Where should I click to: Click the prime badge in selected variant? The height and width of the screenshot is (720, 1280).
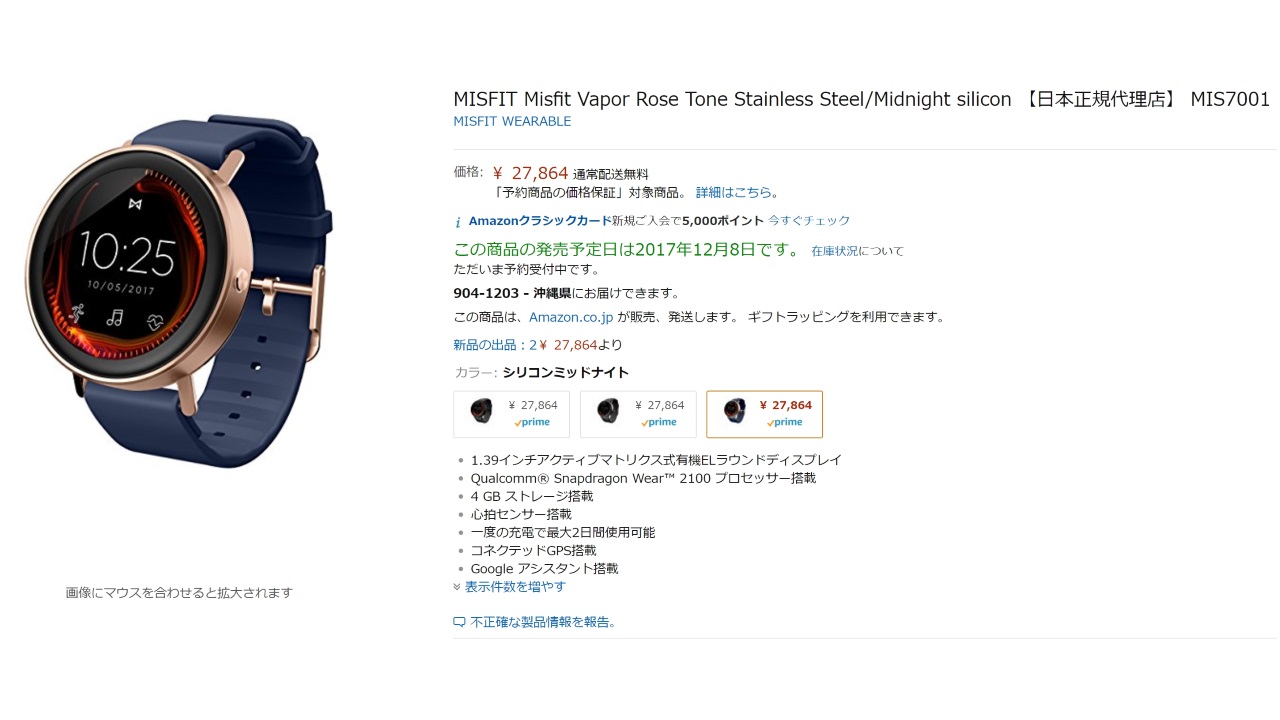click(x=785, y=422)
